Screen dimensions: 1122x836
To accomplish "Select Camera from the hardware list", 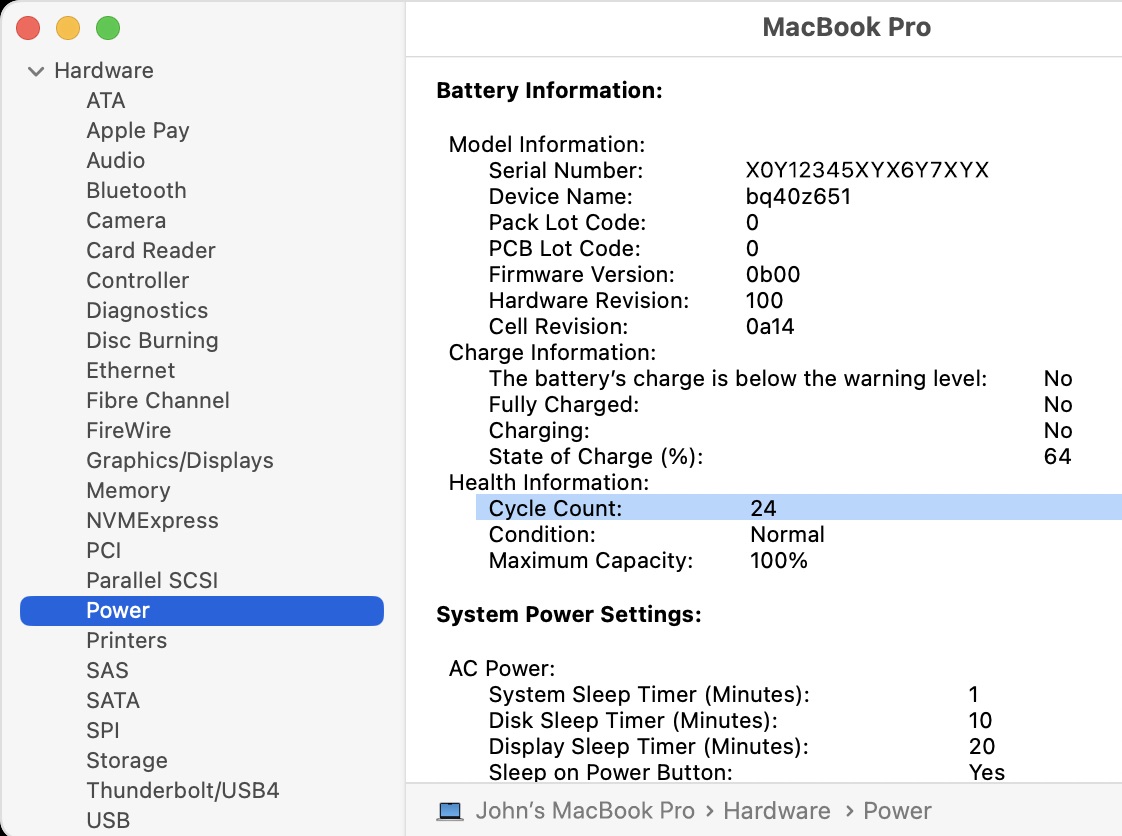I will tap(125, 220).
